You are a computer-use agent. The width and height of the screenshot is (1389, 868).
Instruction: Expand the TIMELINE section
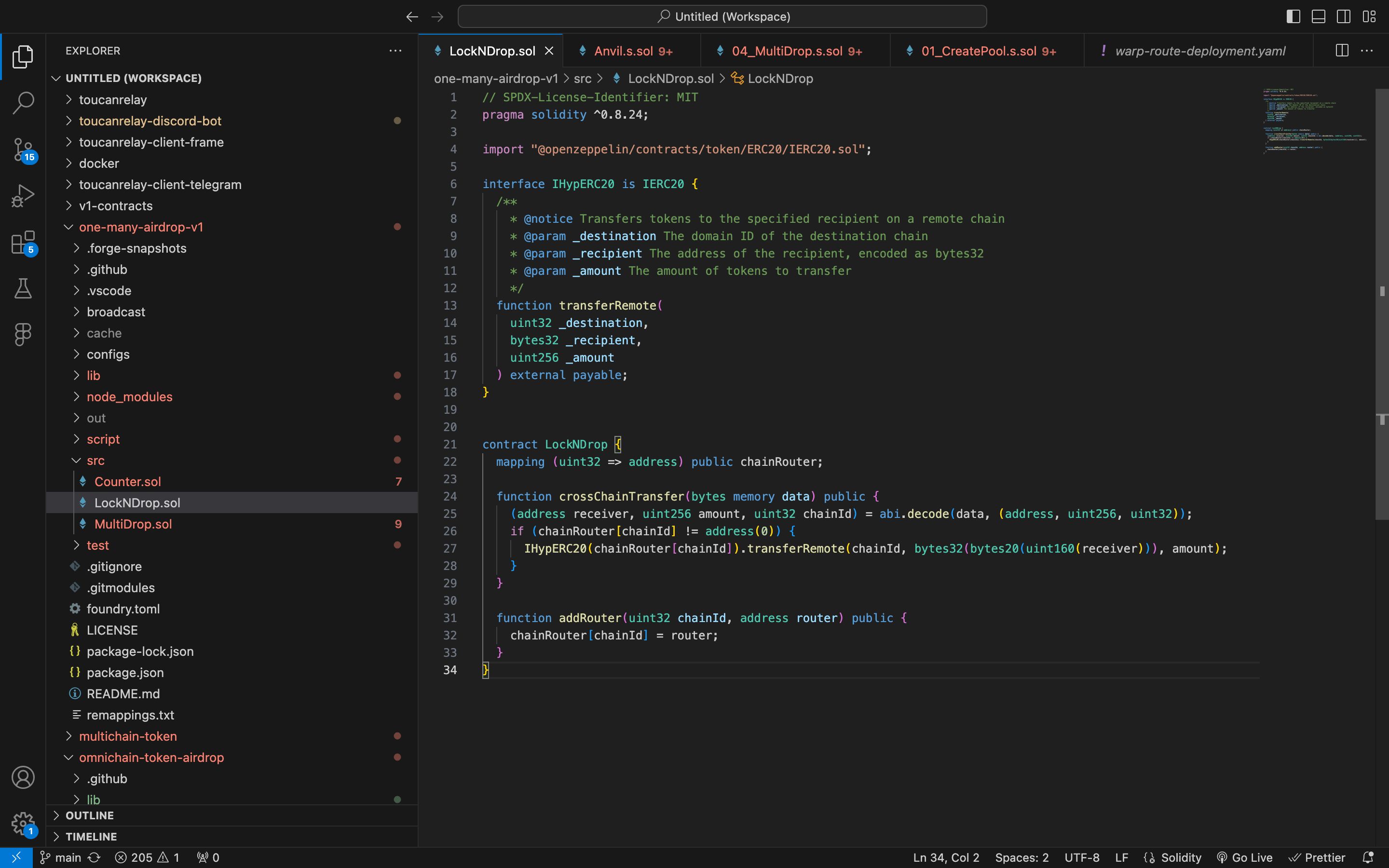[x=232, y=837]
